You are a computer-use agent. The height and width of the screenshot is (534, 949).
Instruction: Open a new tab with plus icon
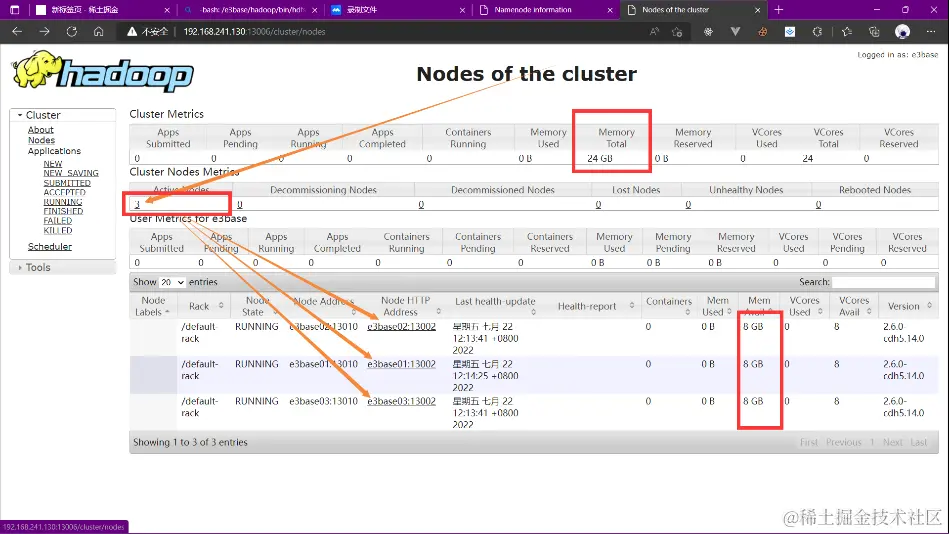[779, 10]
